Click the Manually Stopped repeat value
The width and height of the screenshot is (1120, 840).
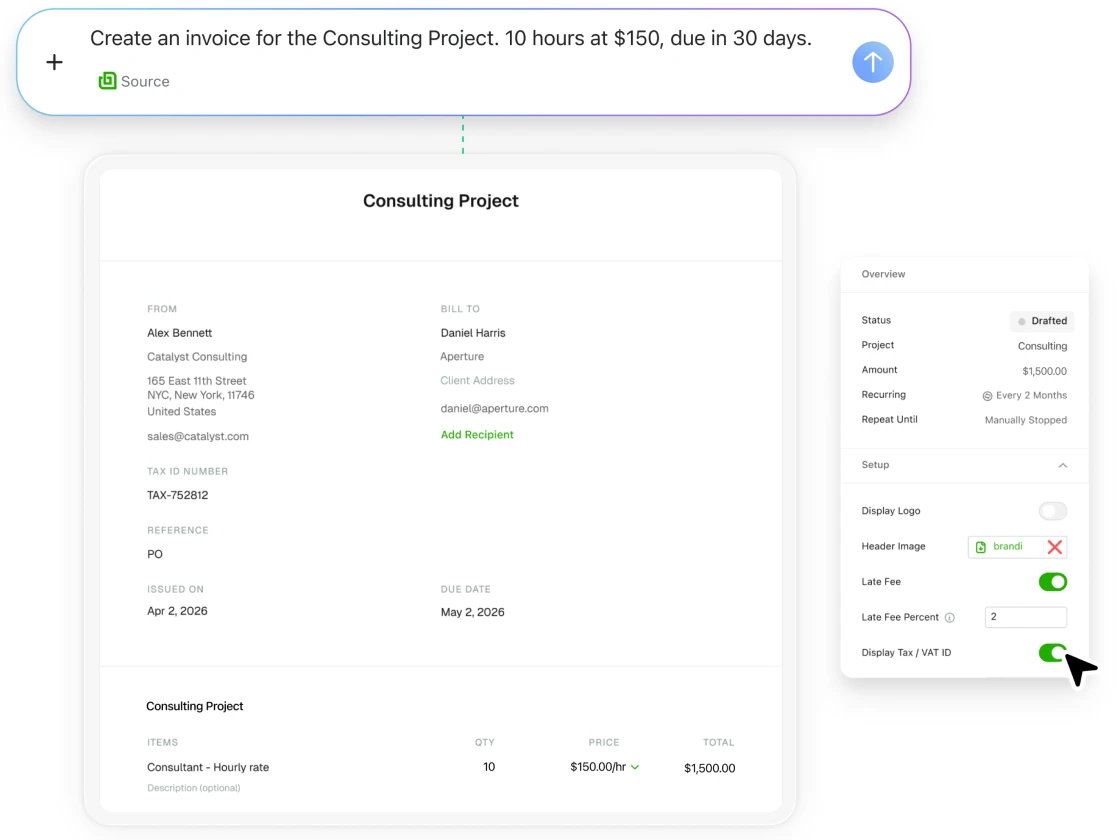point(1026,420)
